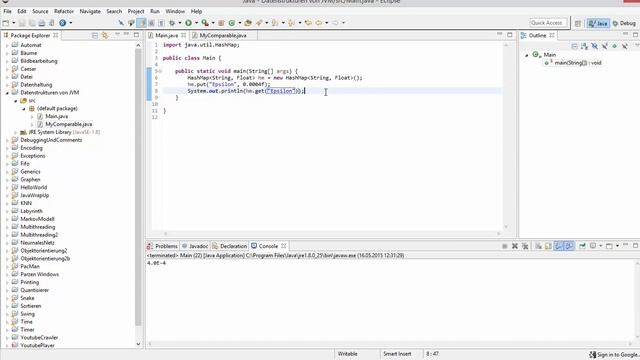Maximize the editor area
This screenshot has width=640, height=360.
pyautogui.click(x=510, y=35)
